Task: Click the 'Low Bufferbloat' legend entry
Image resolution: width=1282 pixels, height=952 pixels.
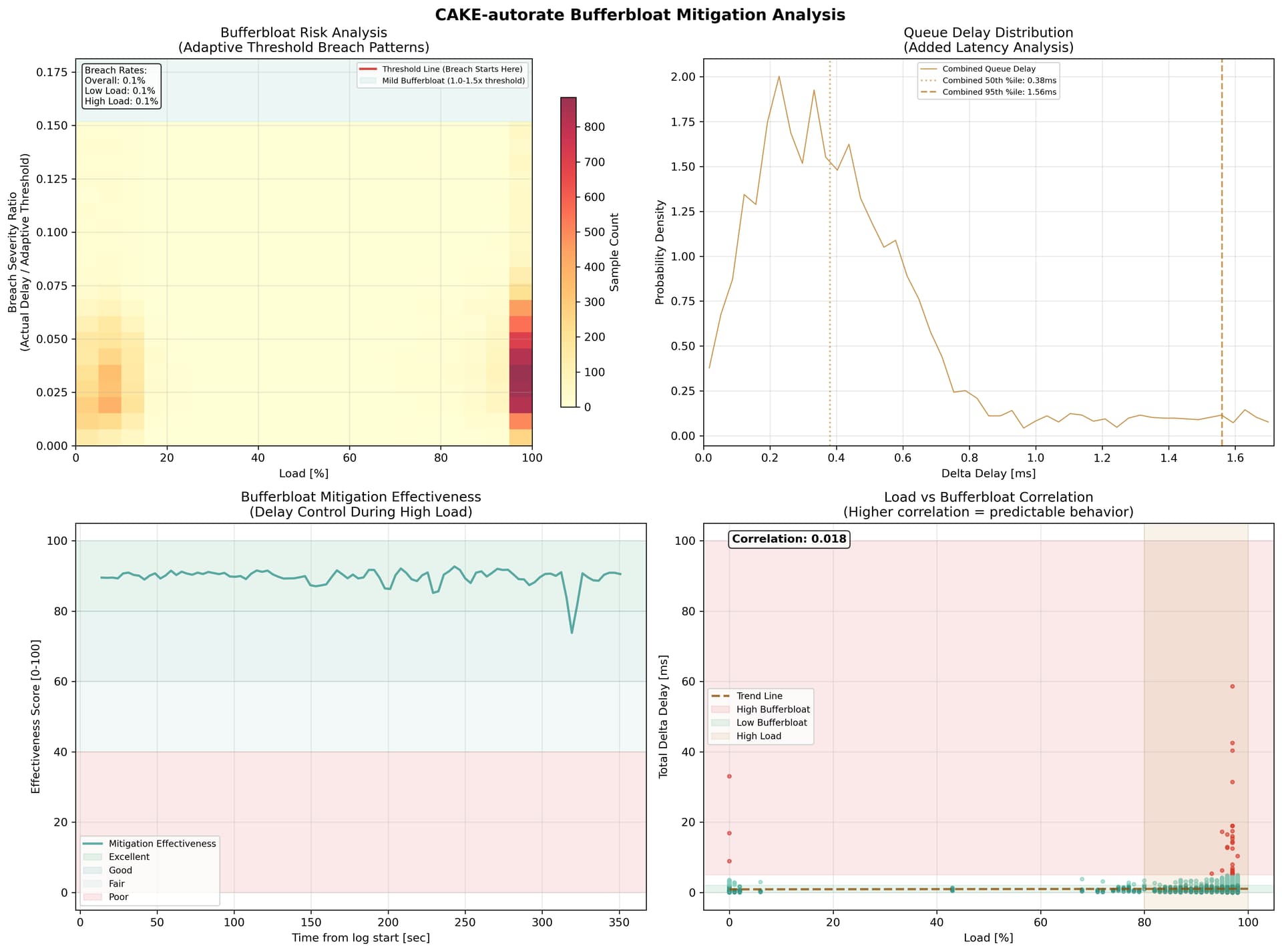Action: (760, 722)
